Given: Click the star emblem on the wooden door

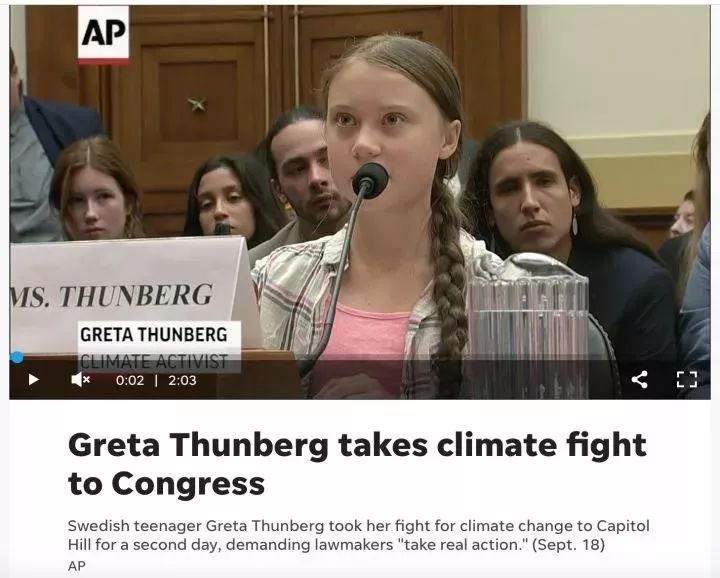Looking at the screenshot, I should click(197, 104).
